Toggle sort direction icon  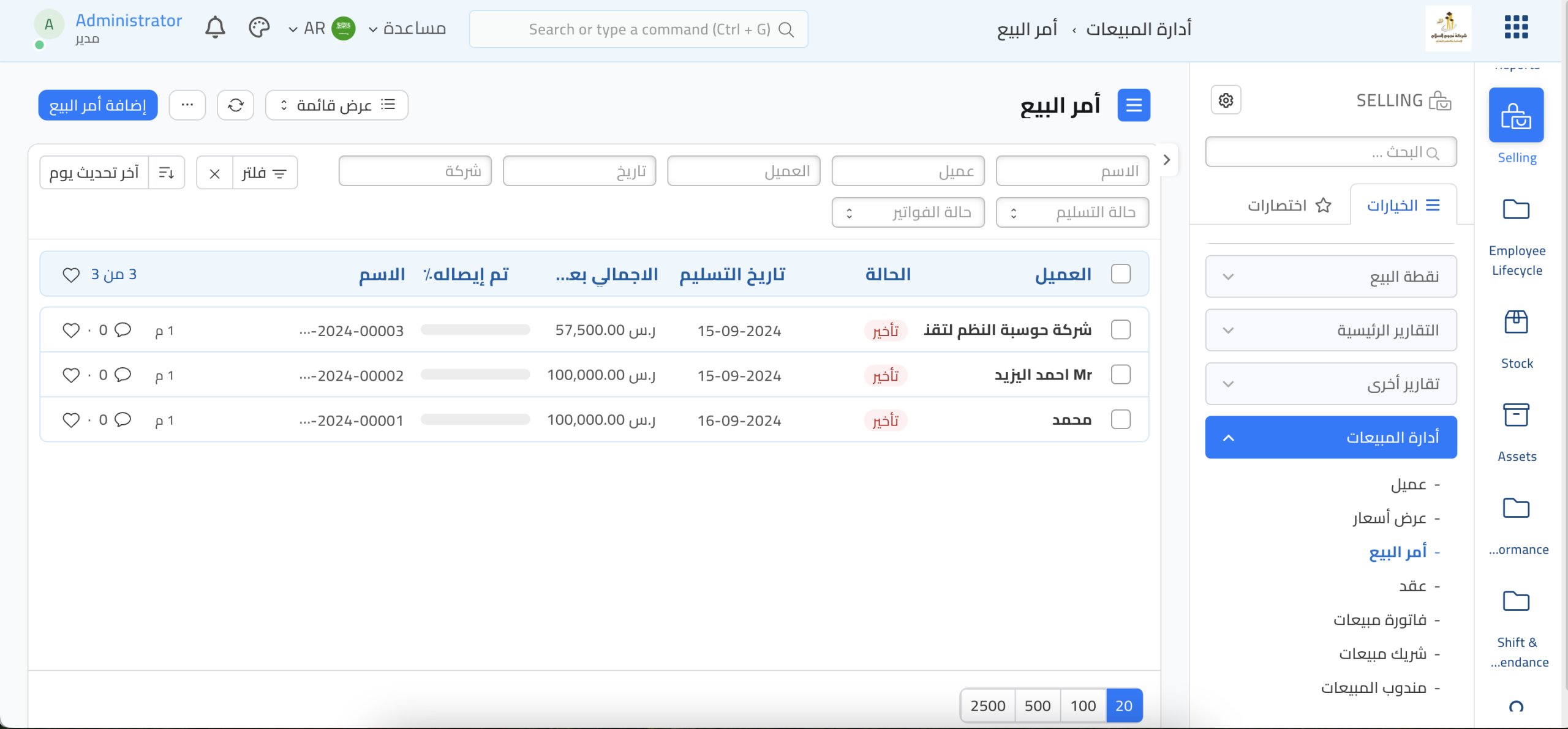point(167,173)
